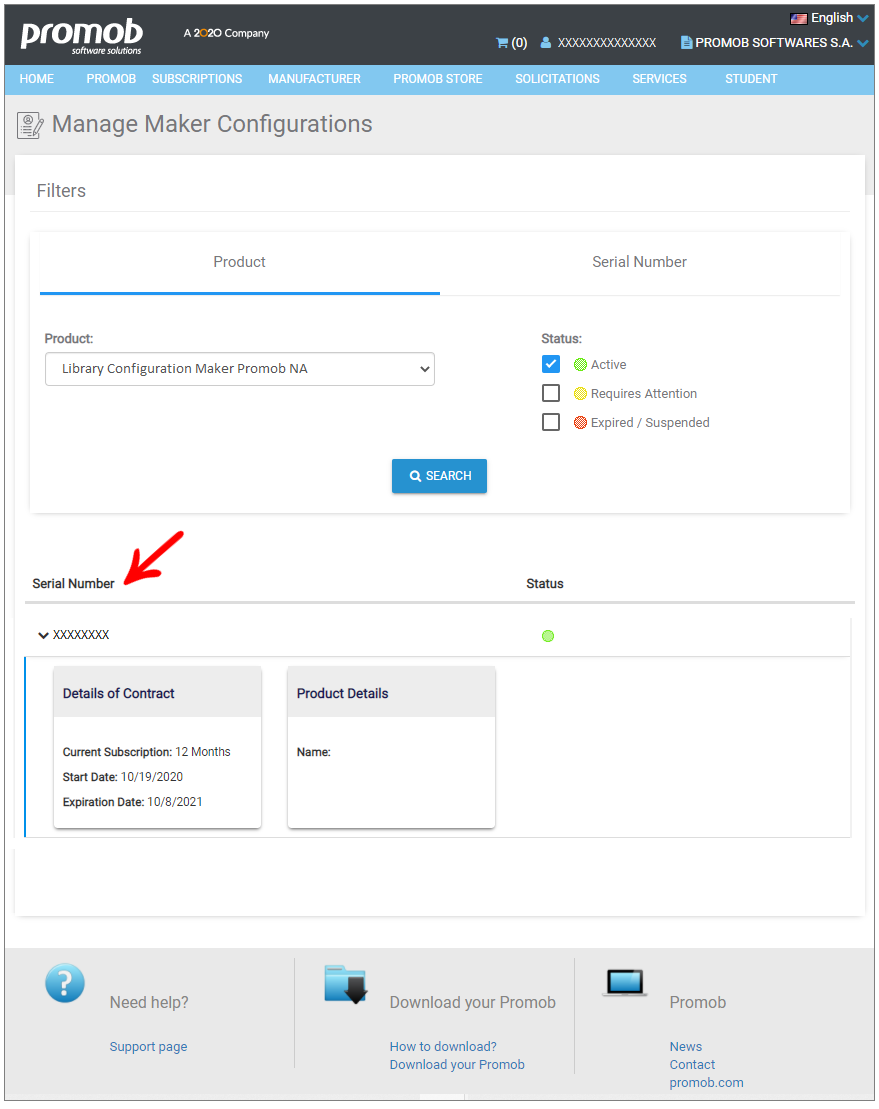Click the Manage Maker Configurations page icon
Screen dimensions: 879x1109
pos(30,125)
